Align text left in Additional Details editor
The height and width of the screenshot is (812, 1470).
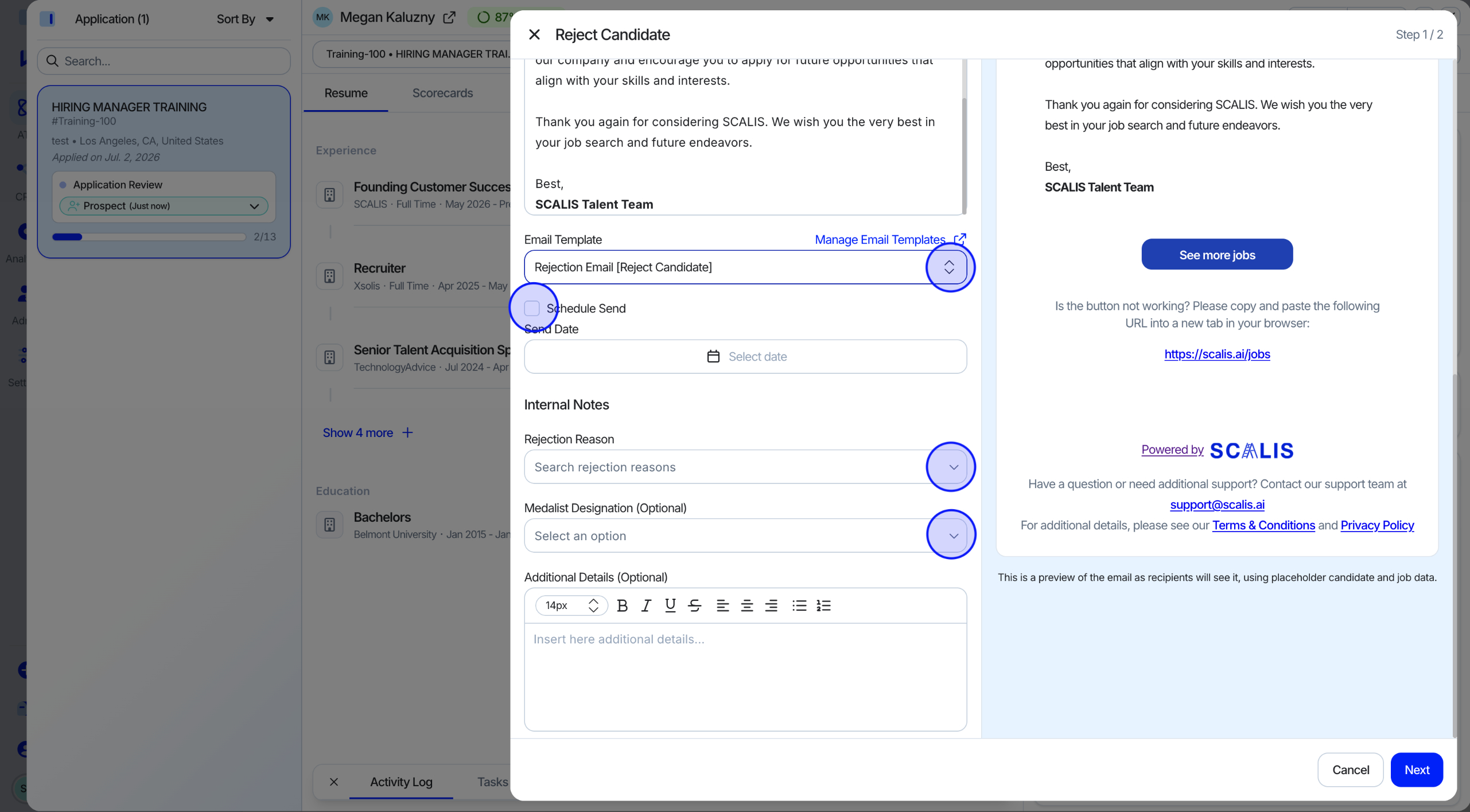[722, 605]
